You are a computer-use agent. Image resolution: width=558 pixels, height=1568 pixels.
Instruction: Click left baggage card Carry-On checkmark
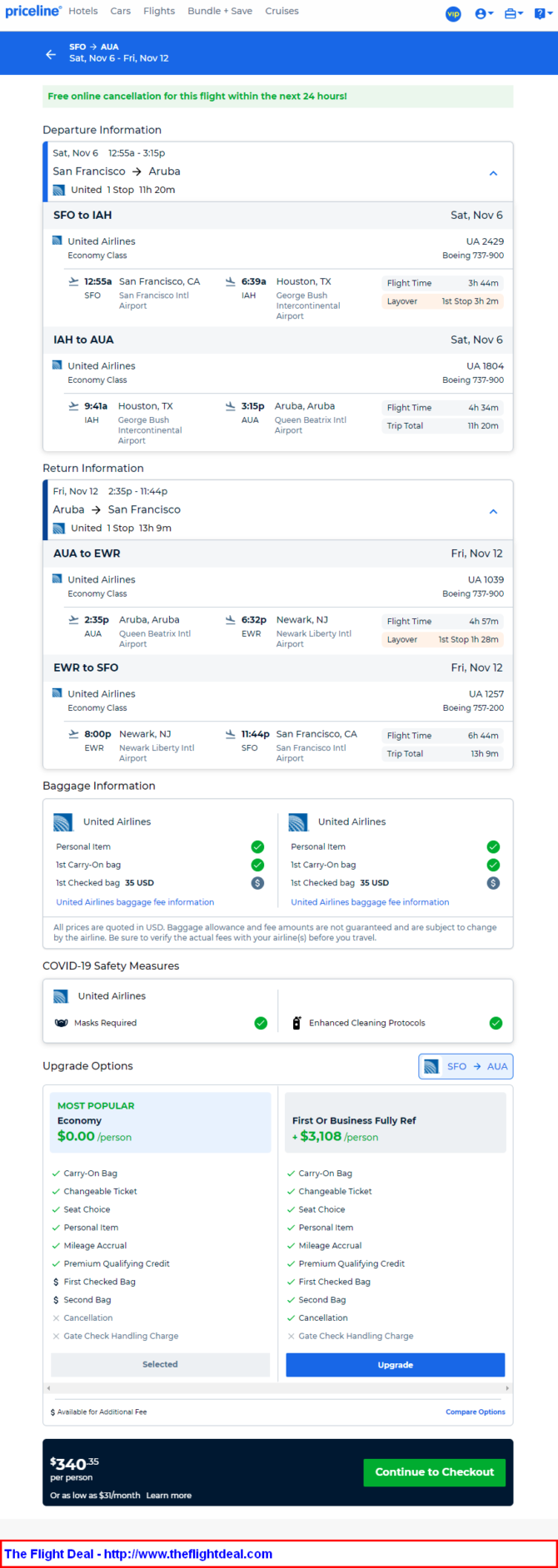[257, 865]
